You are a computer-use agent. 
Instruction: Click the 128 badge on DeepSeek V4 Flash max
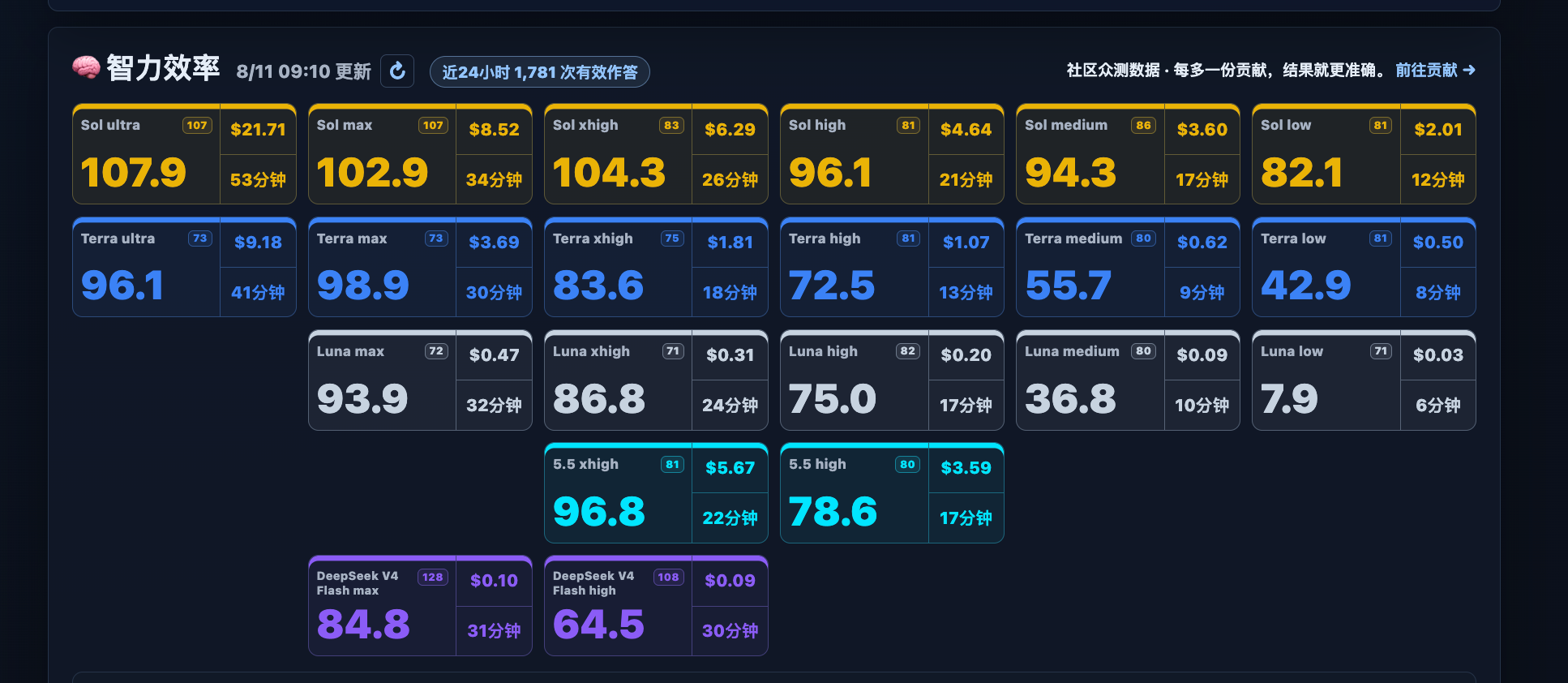tap(433, 577)
